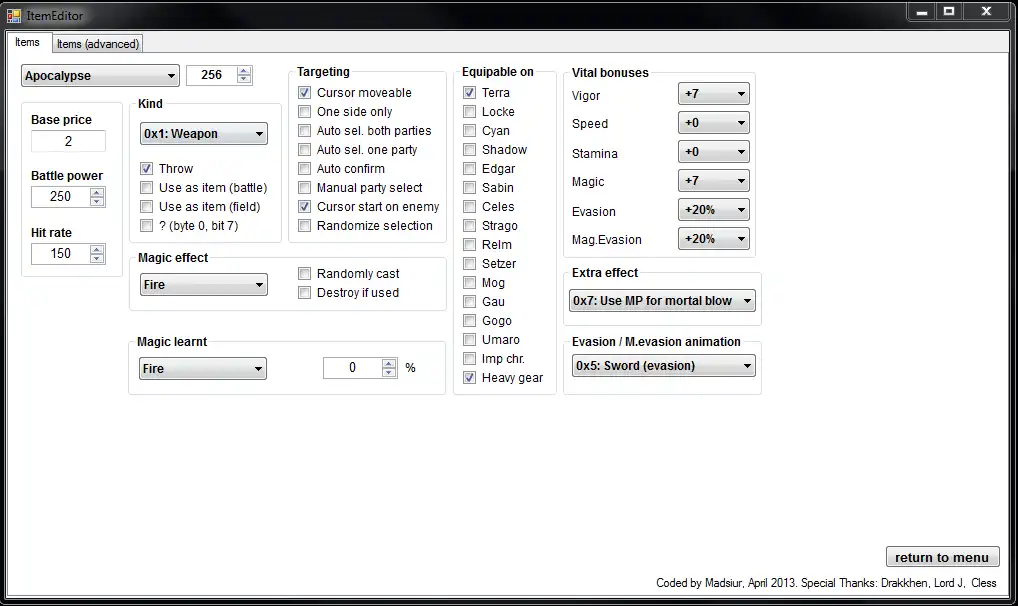Increase Hit rate with up arrow

97,249
